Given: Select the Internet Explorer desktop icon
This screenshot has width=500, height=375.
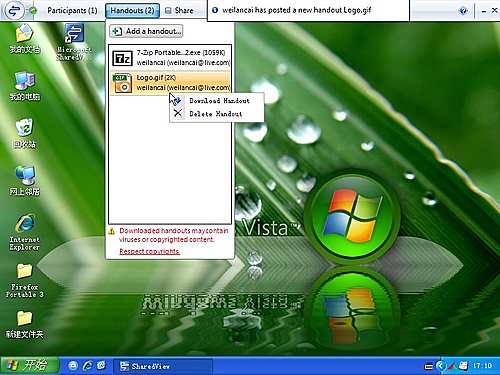Looking at the screenshot, I should [x=25, y=232].
